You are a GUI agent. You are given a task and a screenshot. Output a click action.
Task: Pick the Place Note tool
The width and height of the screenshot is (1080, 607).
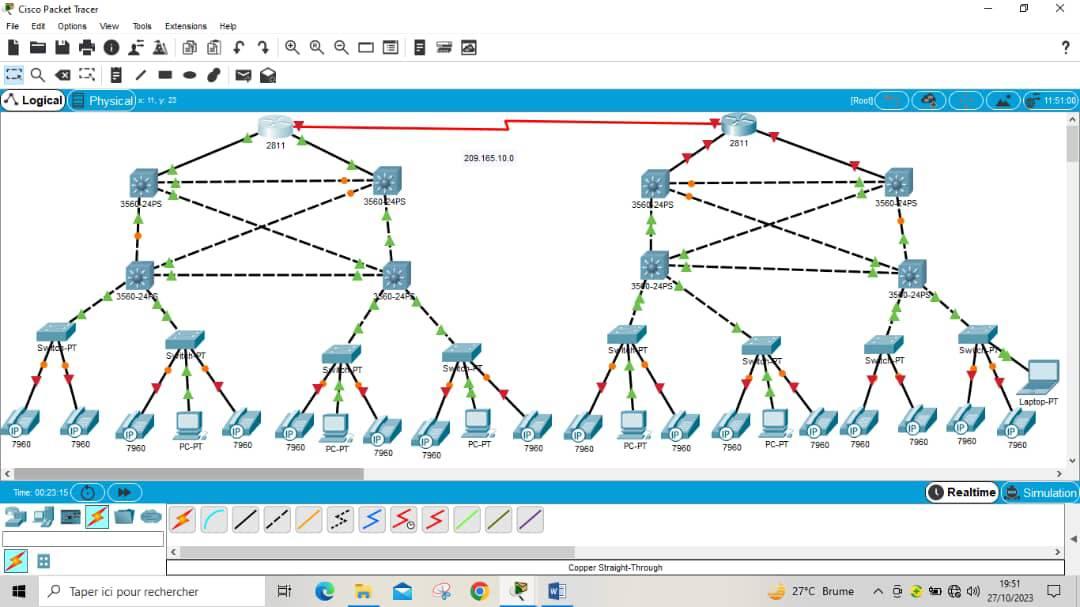coord(116,75)
